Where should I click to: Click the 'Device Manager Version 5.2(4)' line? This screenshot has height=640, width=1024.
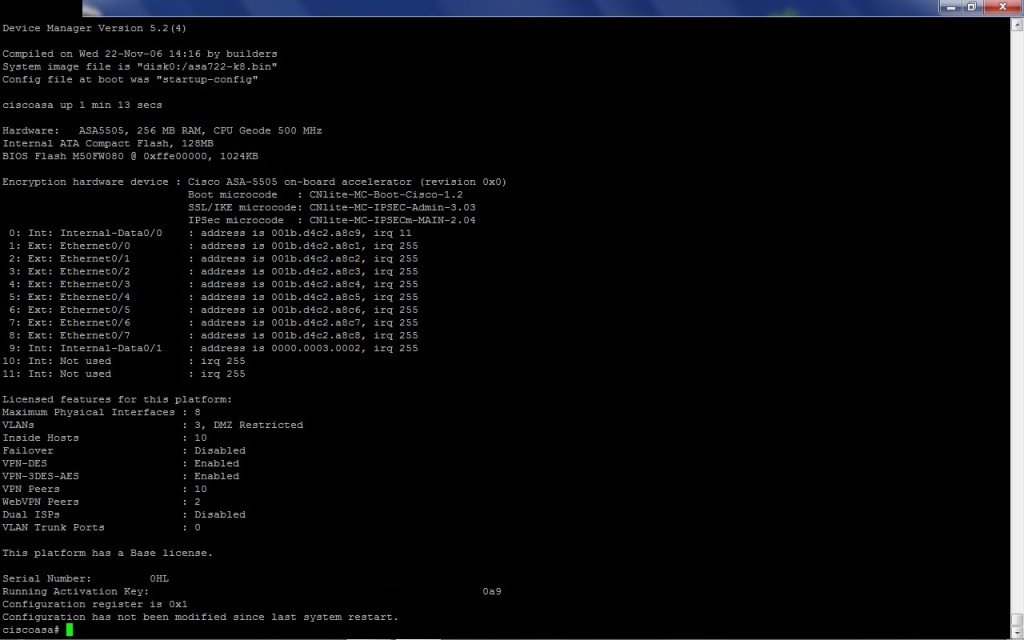click(94, 28)
